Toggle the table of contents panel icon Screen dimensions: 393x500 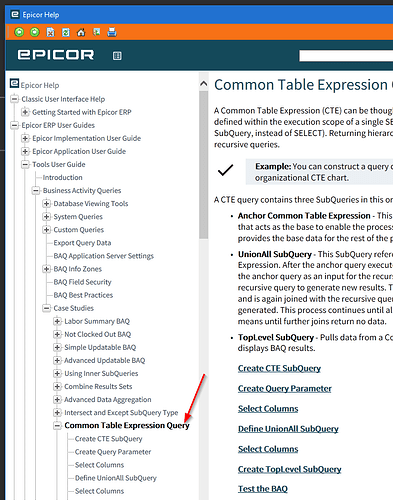(117, 56)
